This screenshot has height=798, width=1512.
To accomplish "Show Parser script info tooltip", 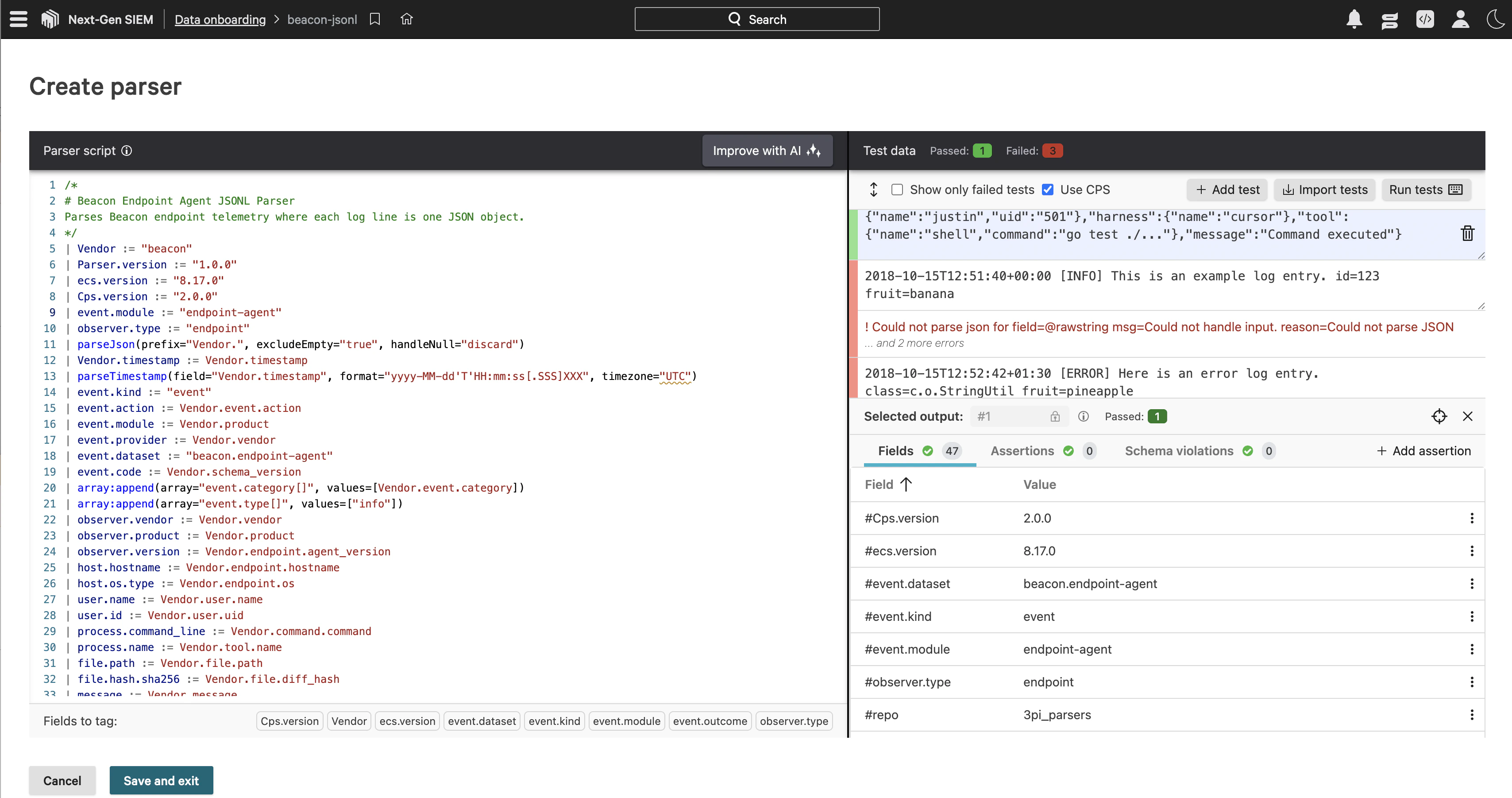I will tap(127, 151).
